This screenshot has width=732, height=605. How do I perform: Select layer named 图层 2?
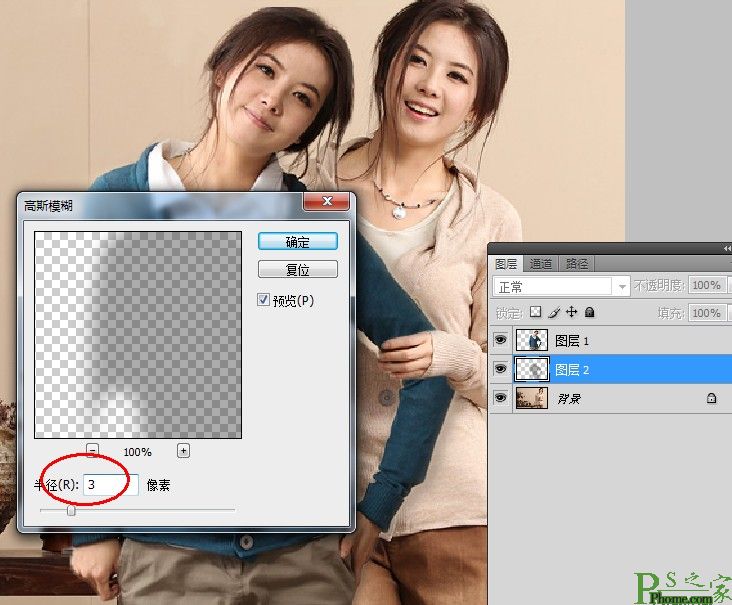[572, 370]
